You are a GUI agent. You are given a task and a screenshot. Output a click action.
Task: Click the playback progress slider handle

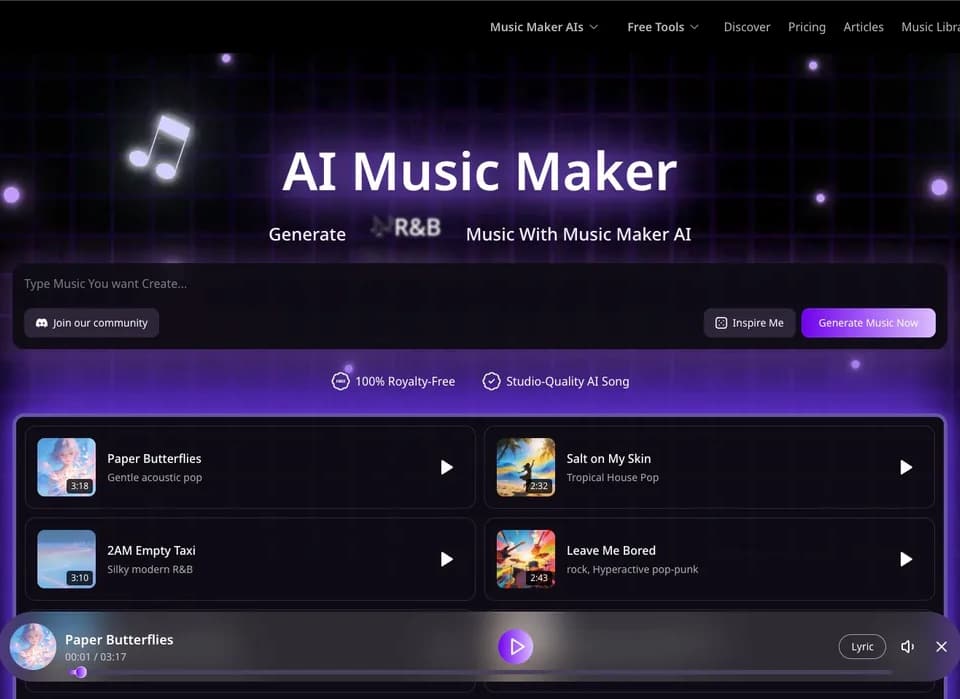click(x=80, y=673)
